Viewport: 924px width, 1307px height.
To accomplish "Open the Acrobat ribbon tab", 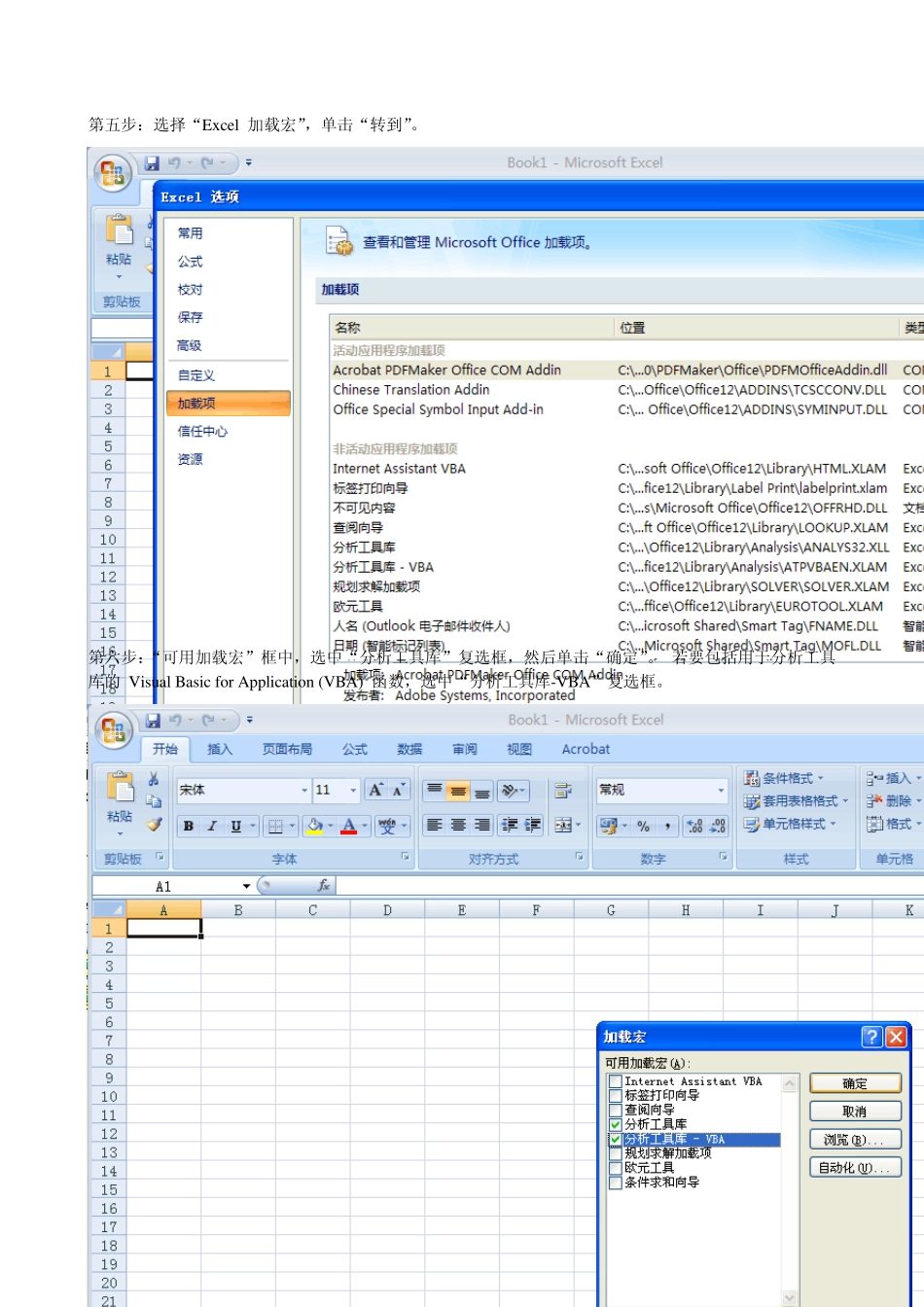I will click(x=586, y=749).
